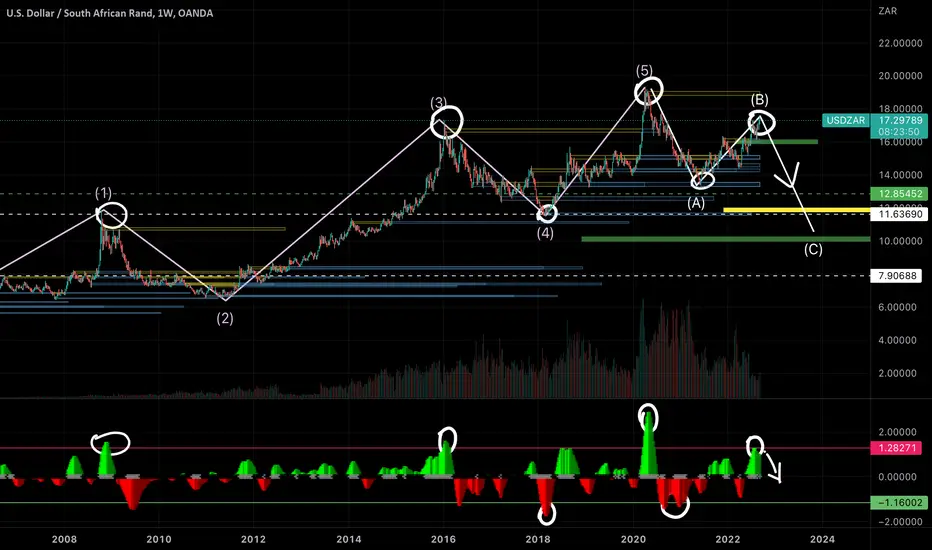Select the green 12.85452 price level label

tap(899, 194)
